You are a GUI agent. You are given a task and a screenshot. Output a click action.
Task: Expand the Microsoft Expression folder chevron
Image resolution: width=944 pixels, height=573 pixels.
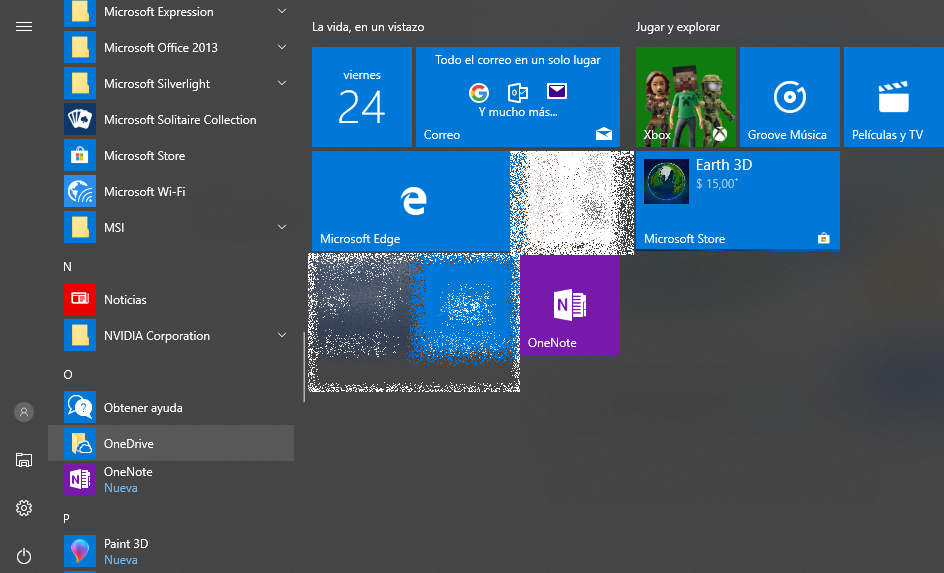coord(282,11)
